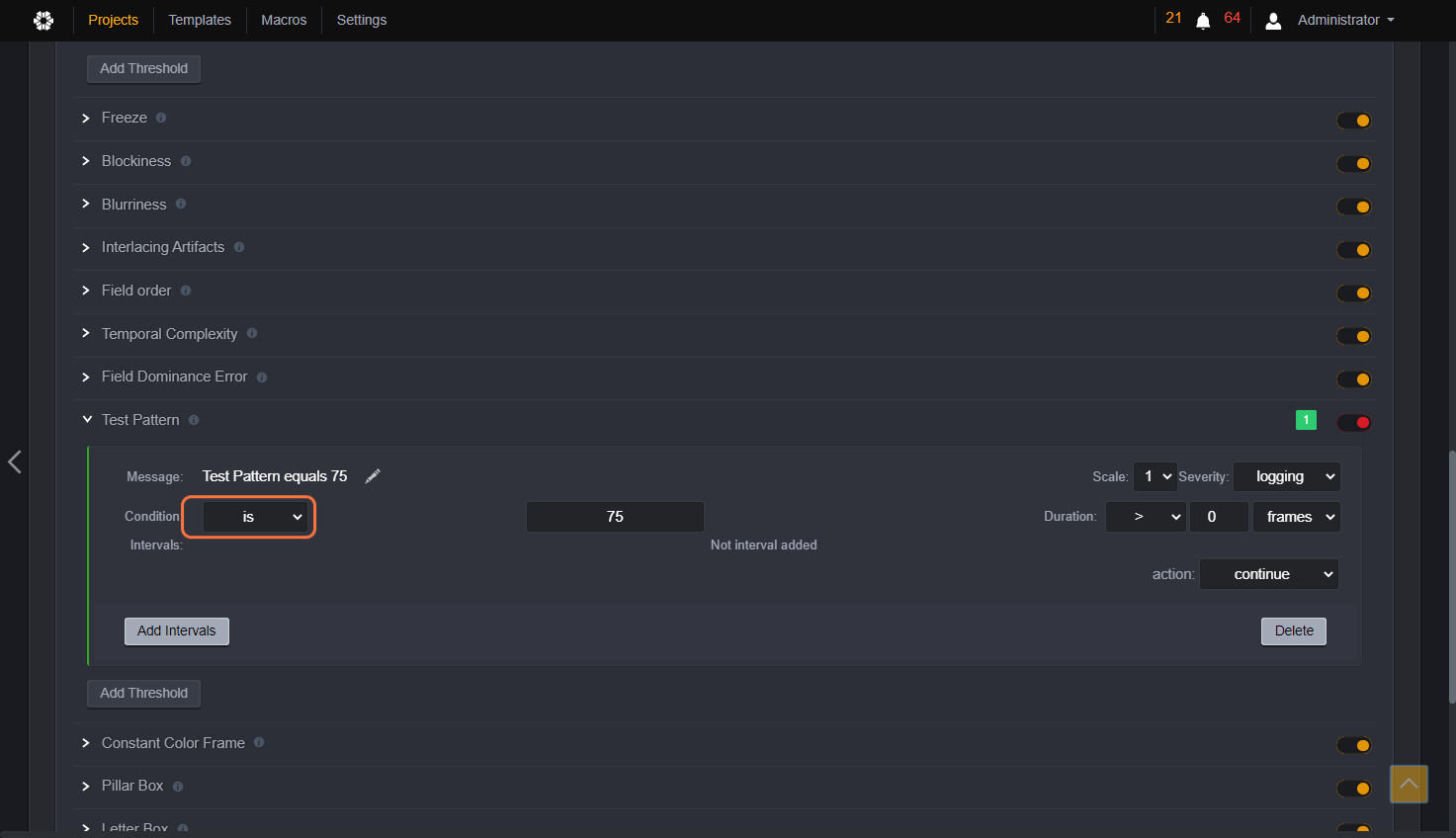Click the Field Dominance Error info icon
1456x838 pixels.
pyautogui.click(x=262, y=377)
